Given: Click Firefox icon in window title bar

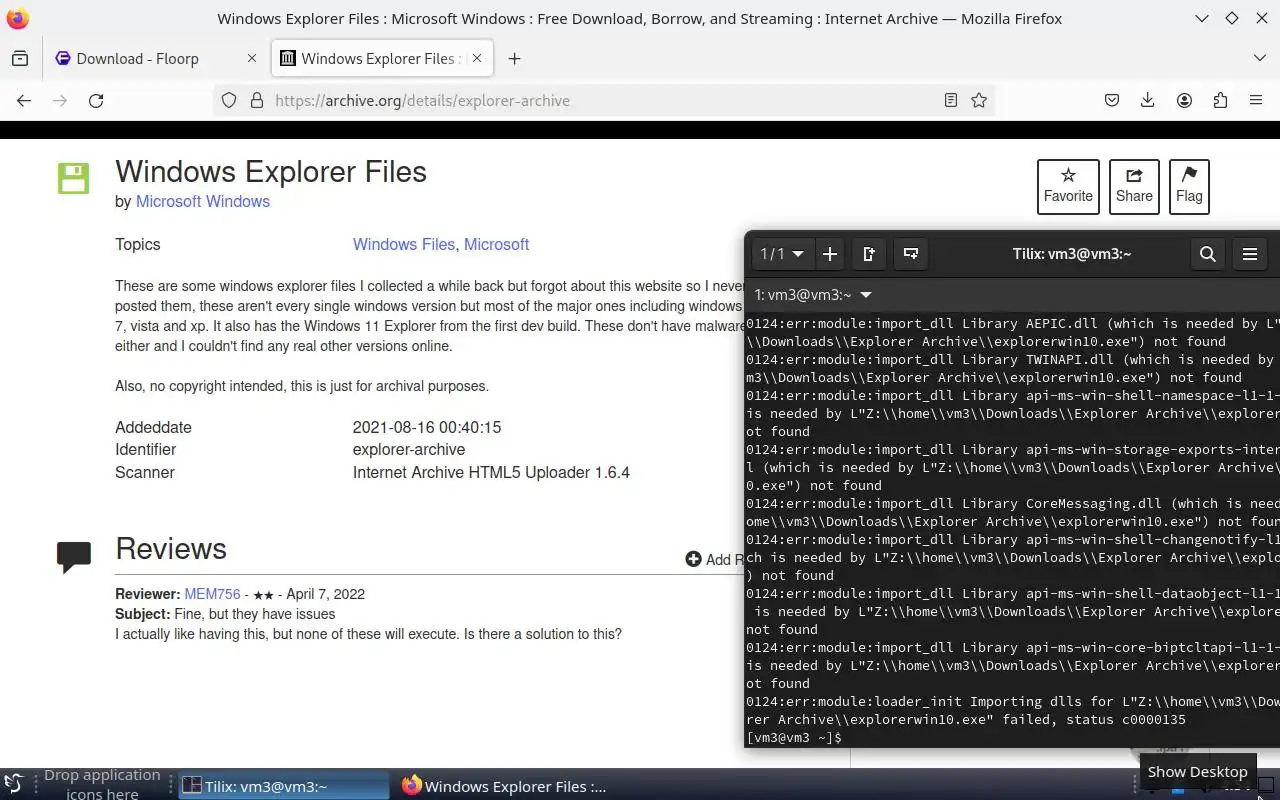Looking at the screenshot, I should [17, 18].
